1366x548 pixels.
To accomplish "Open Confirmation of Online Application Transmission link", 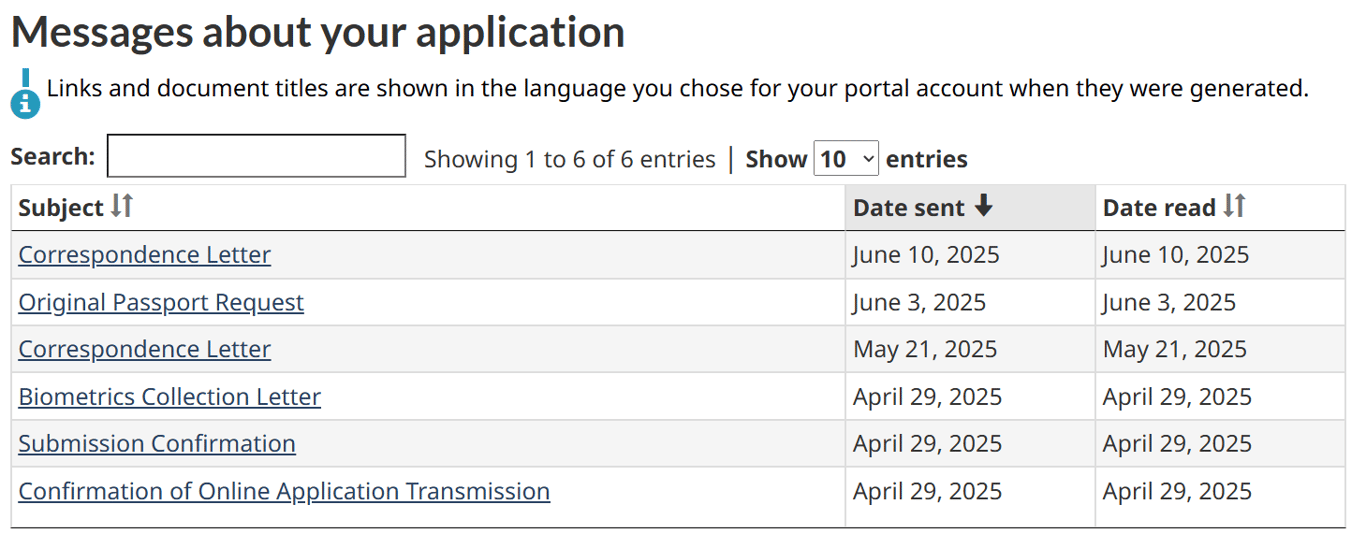I will tap(284, 491).
